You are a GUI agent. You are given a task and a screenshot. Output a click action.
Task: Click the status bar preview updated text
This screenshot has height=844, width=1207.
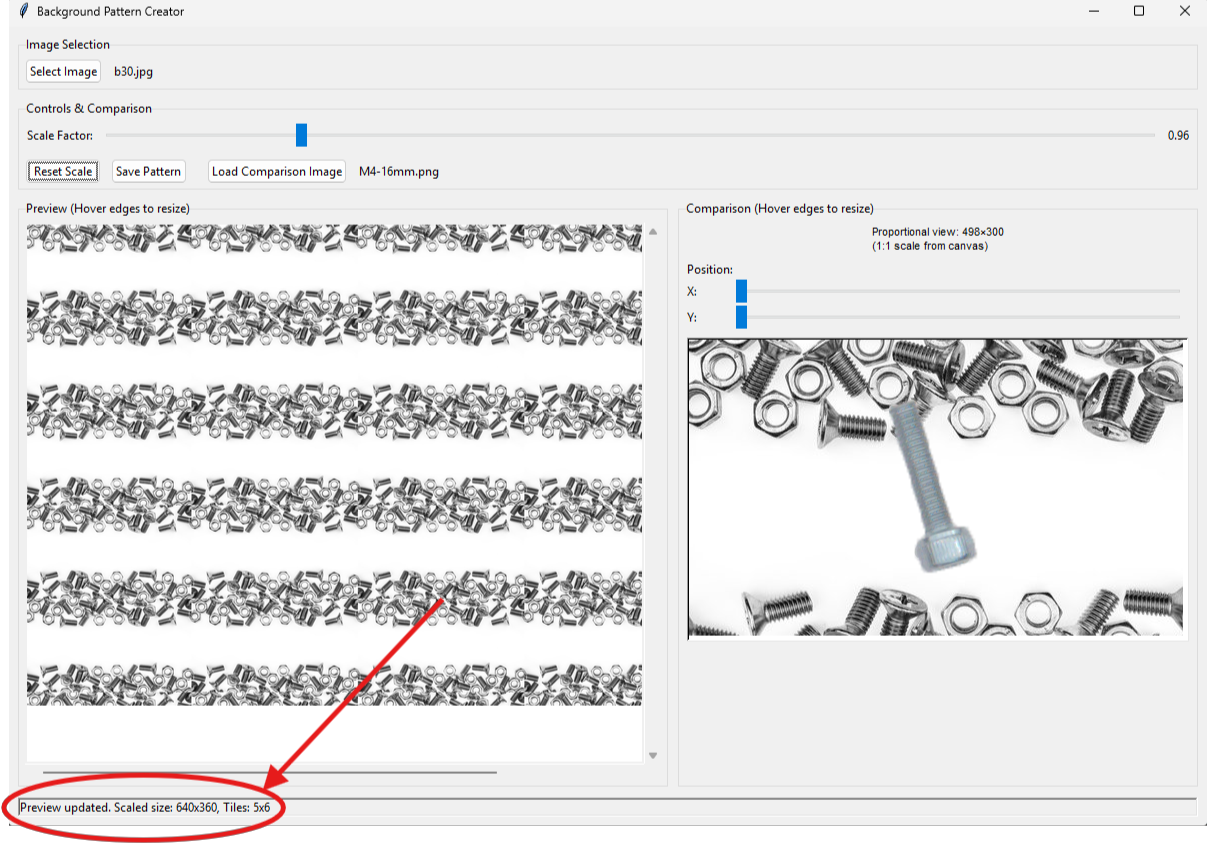pyautogui.click(x=145, y=807)
